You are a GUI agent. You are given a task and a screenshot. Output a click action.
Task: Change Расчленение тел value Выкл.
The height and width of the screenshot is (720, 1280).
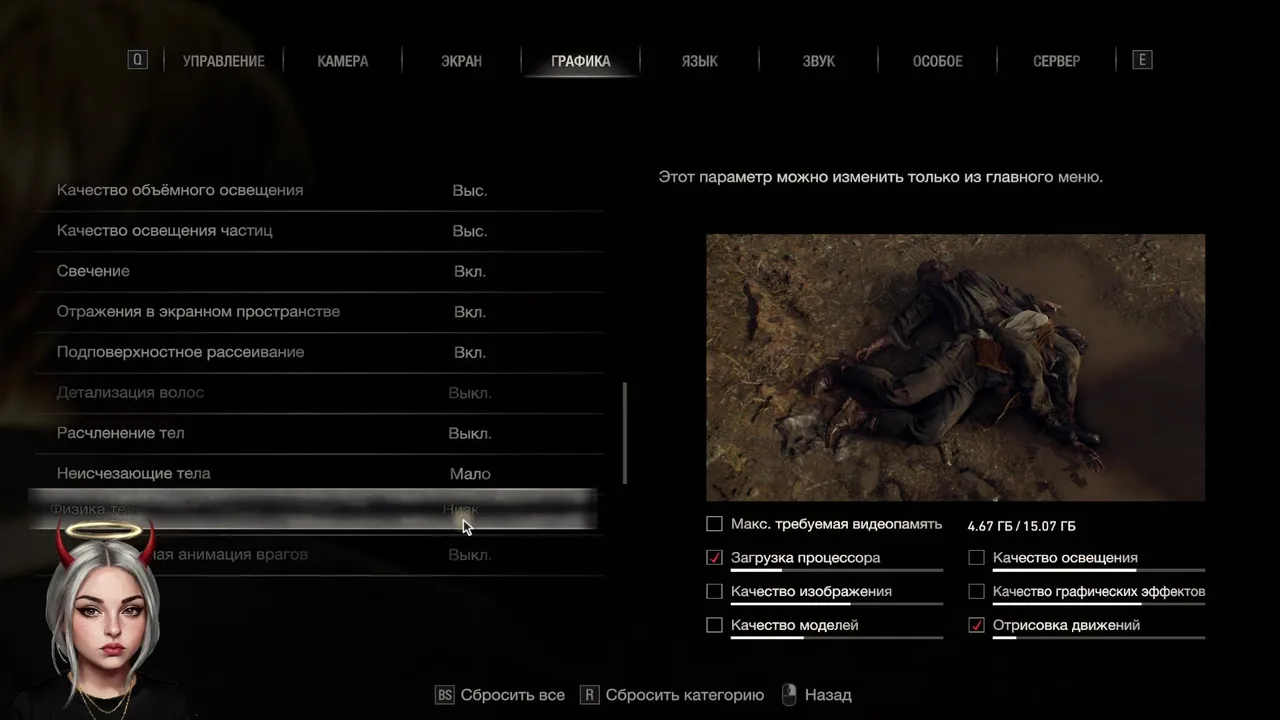[470, 433]
